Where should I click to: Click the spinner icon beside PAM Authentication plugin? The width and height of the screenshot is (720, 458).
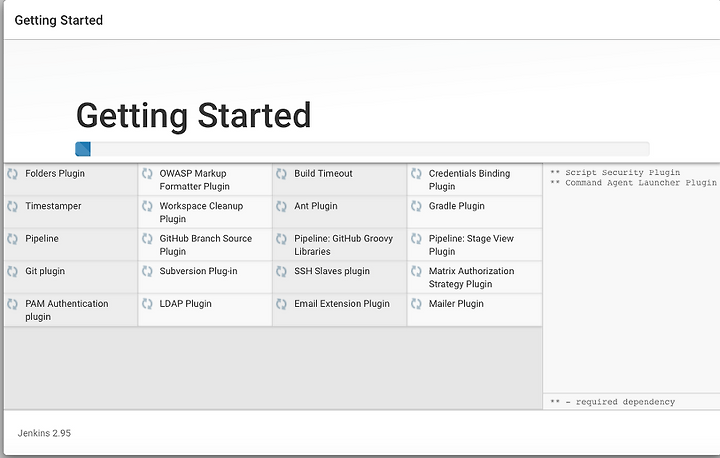coord(12,304)
